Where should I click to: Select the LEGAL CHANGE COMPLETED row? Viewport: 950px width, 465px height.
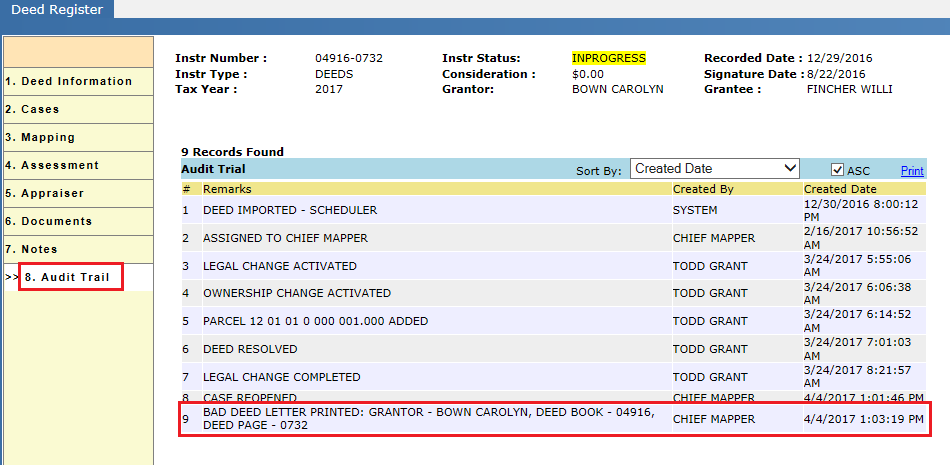(x=554, y=377)
